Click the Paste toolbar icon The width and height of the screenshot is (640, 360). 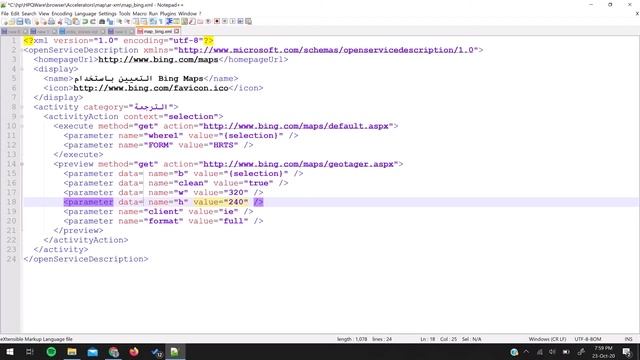[x=76, y=21]
